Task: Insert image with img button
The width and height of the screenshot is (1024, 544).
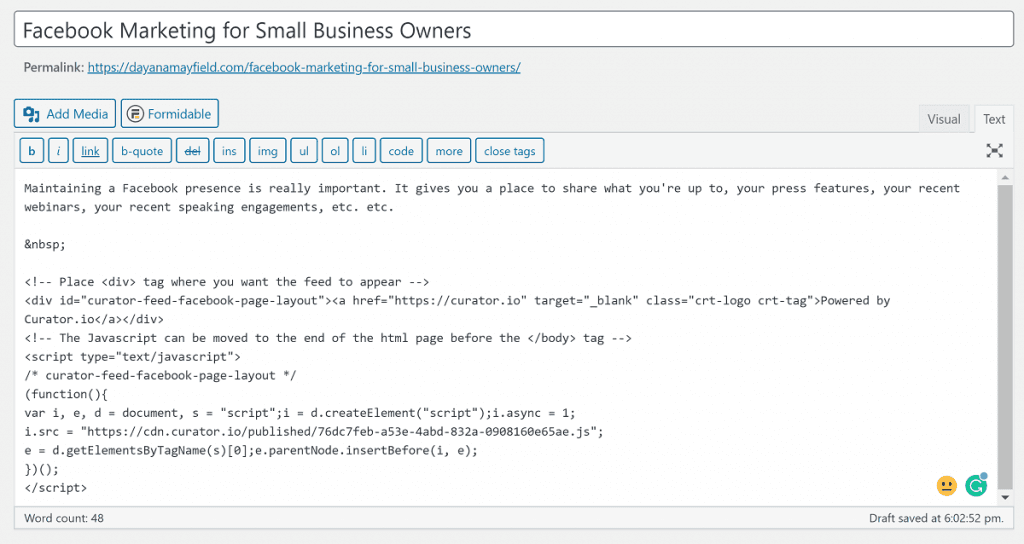Action: [268, 151]
